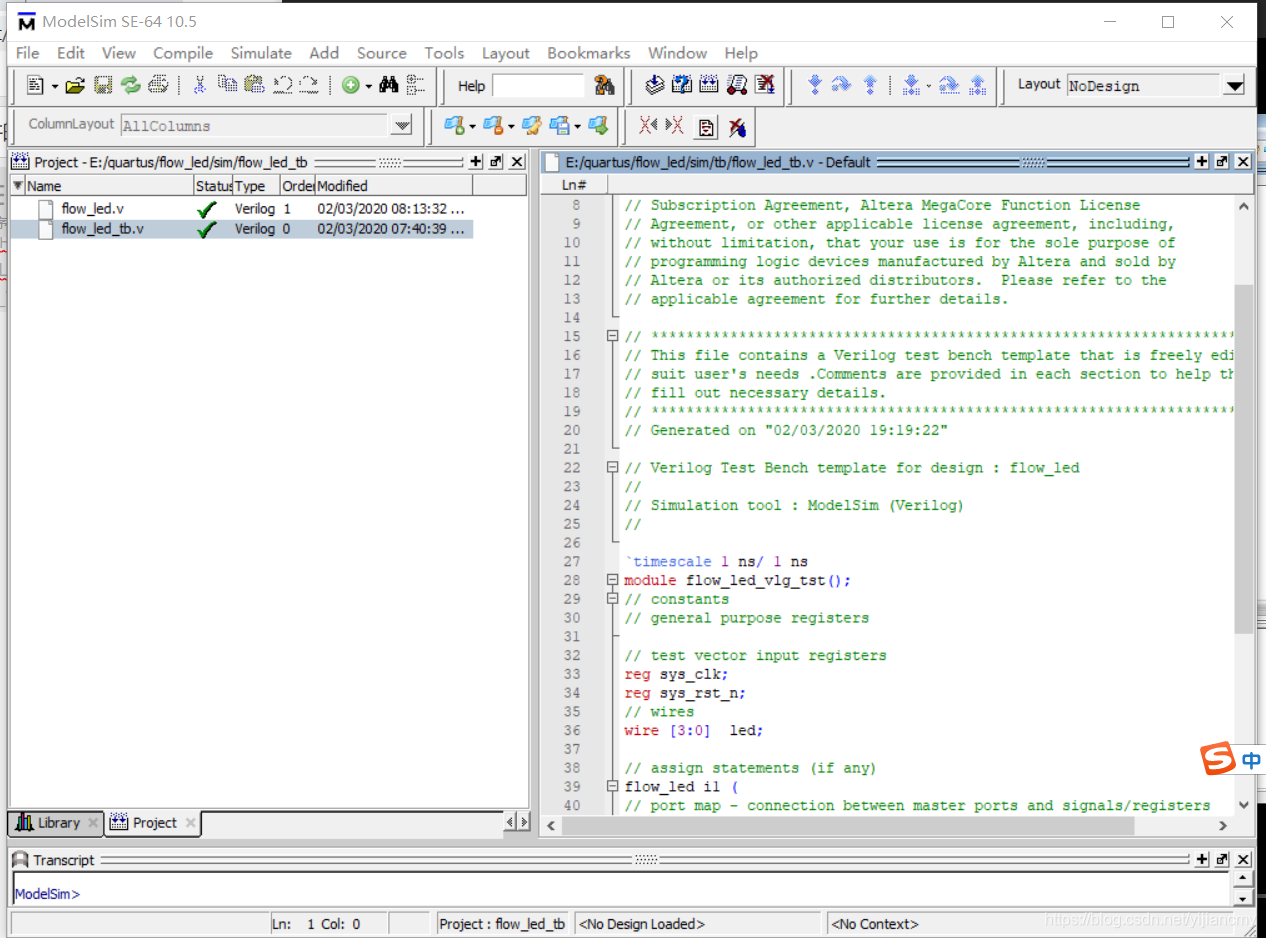This screenshot has width=1266, height=938.
Task: Click the Help search input field
Action: point(538,86)
